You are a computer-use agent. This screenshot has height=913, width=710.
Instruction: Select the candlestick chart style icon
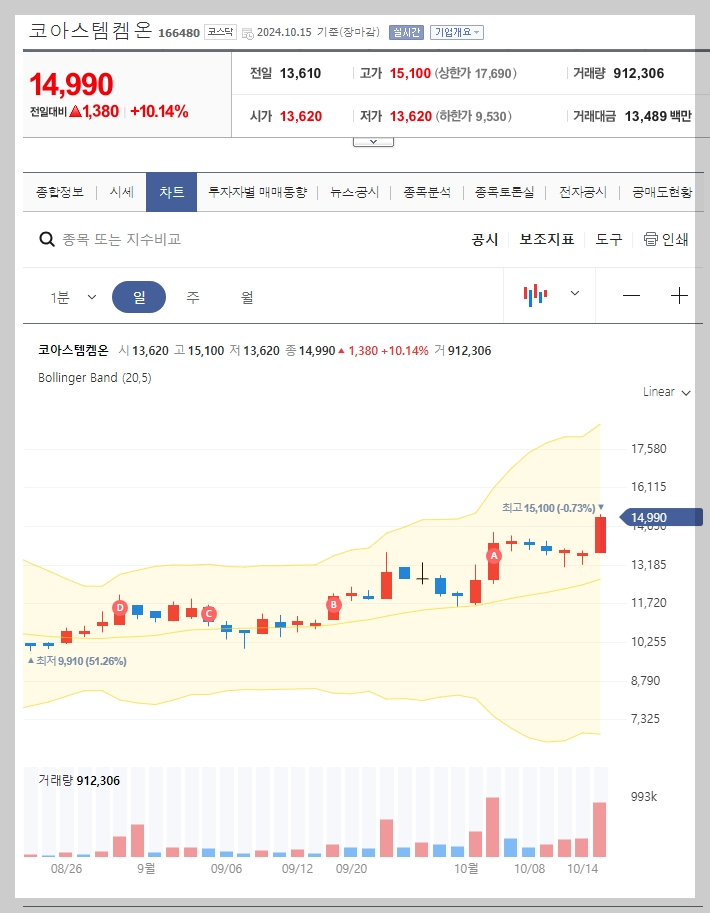[536, 295]
